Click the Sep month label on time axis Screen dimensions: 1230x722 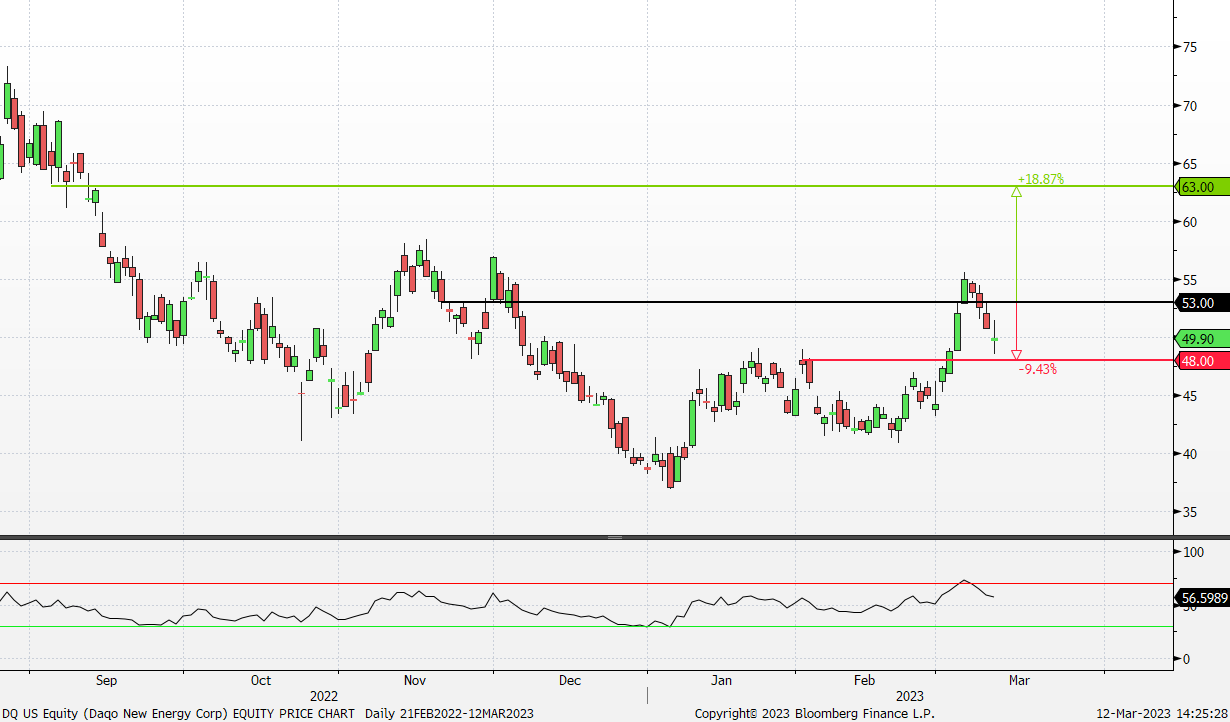click(107, 680)
